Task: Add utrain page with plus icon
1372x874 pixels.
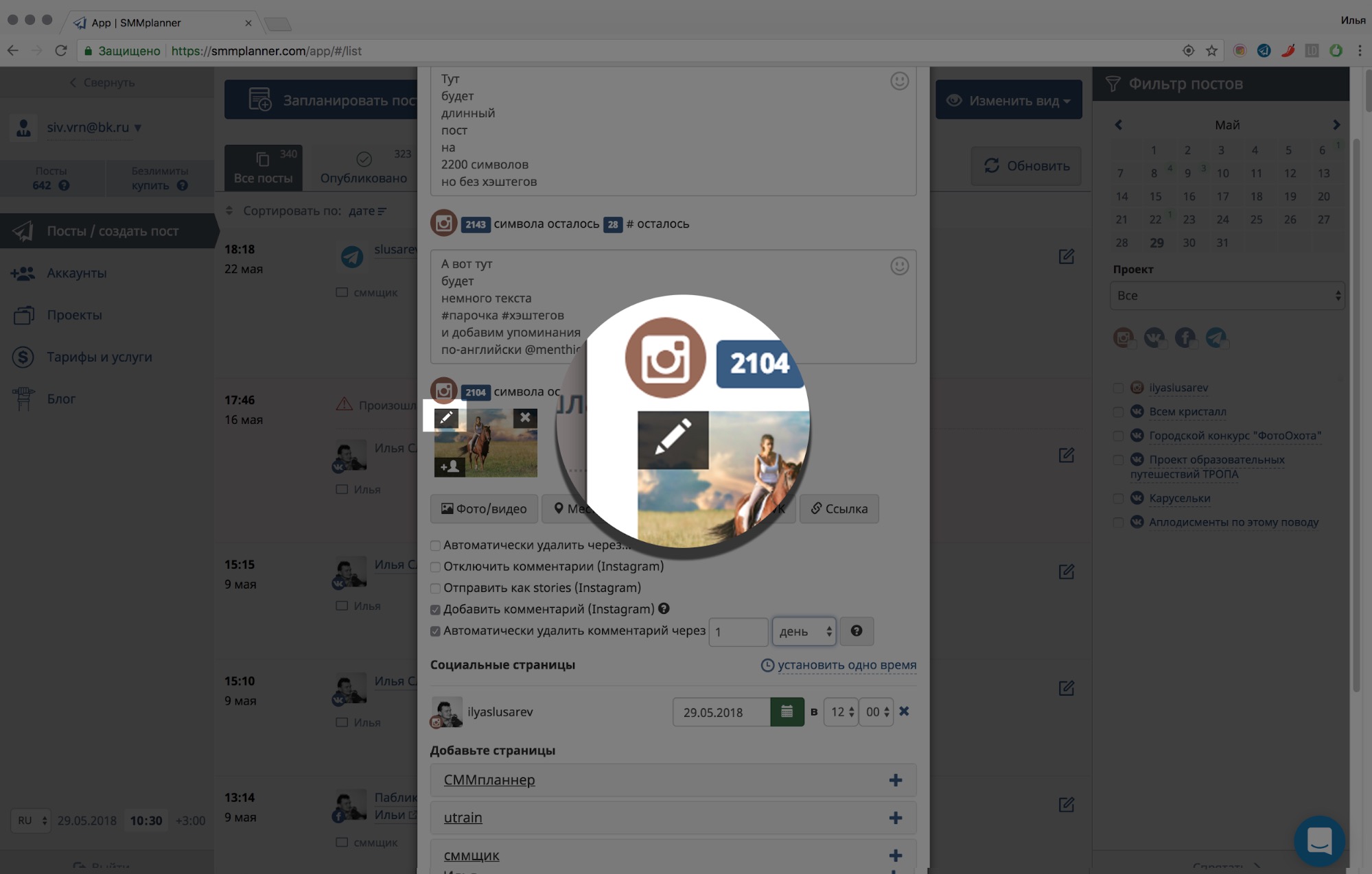Action: coord(895,818)
